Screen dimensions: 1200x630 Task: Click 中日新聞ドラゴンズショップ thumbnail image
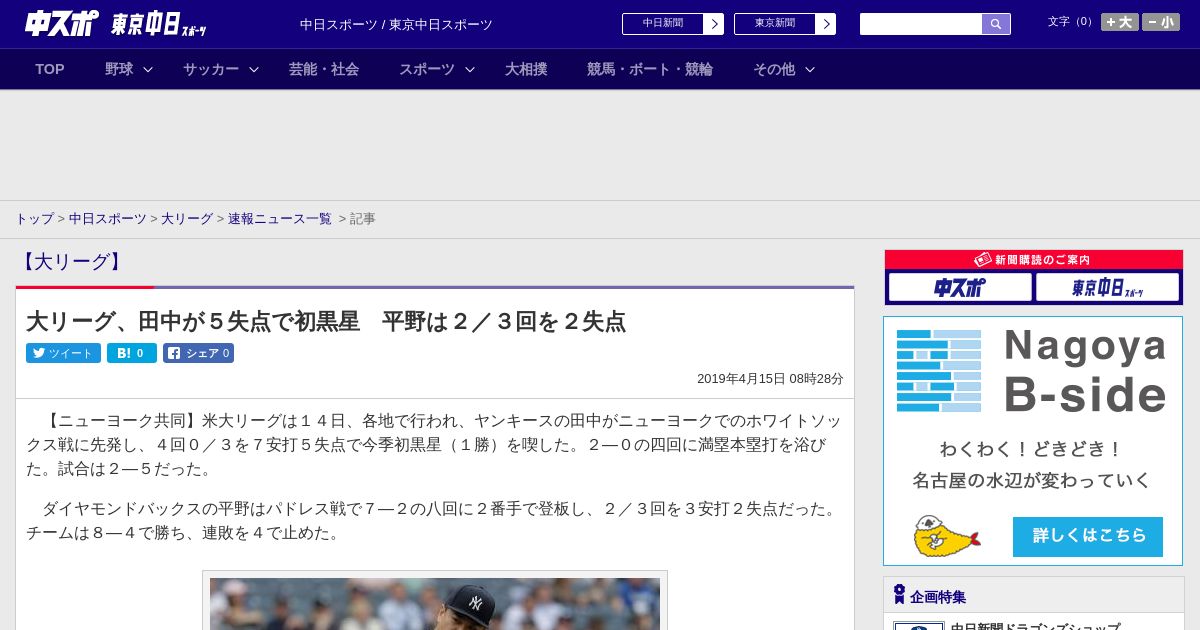(x=918, y=626)
